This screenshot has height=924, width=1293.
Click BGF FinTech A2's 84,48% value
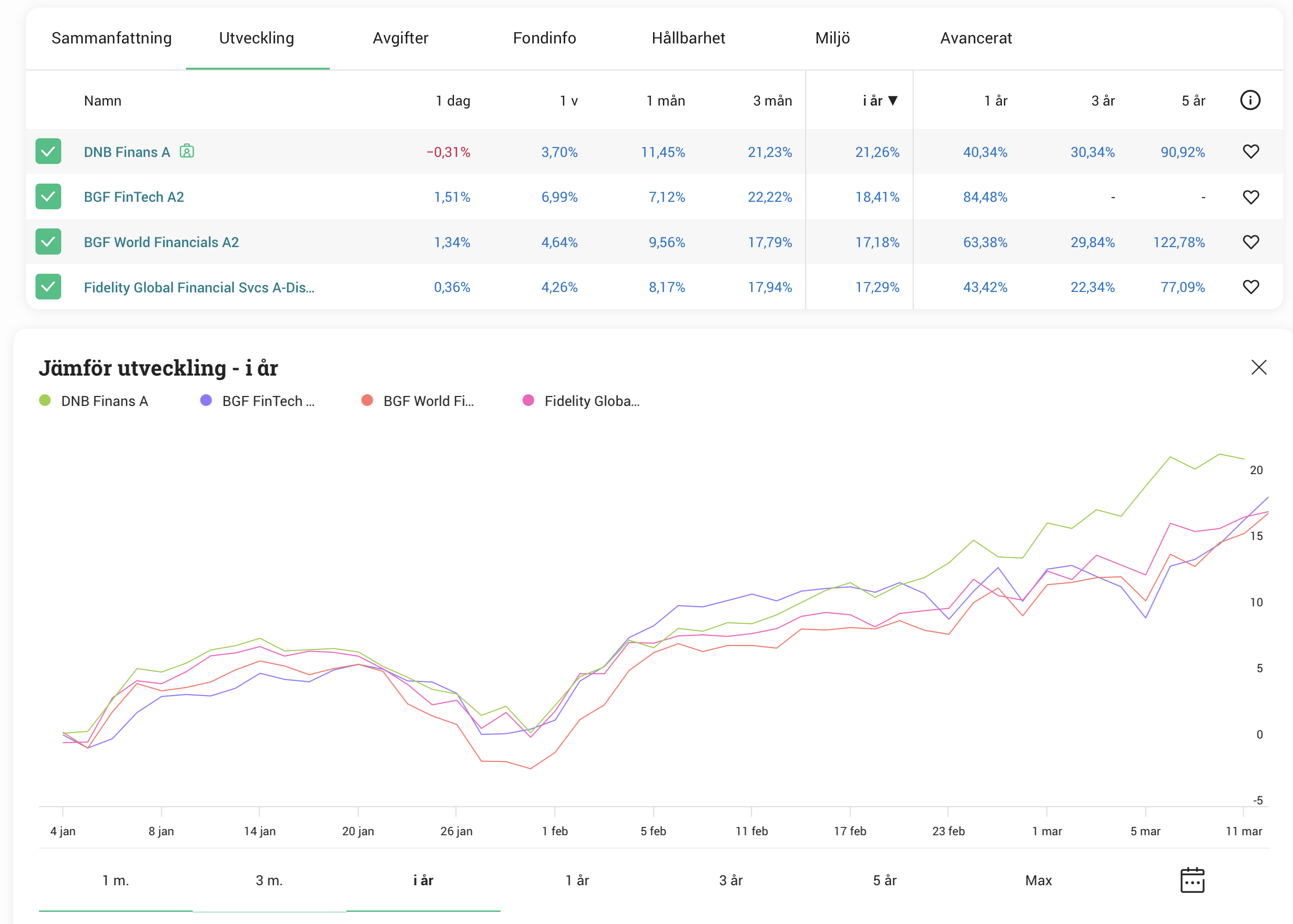pyautogui.click(x=985, y=197)
